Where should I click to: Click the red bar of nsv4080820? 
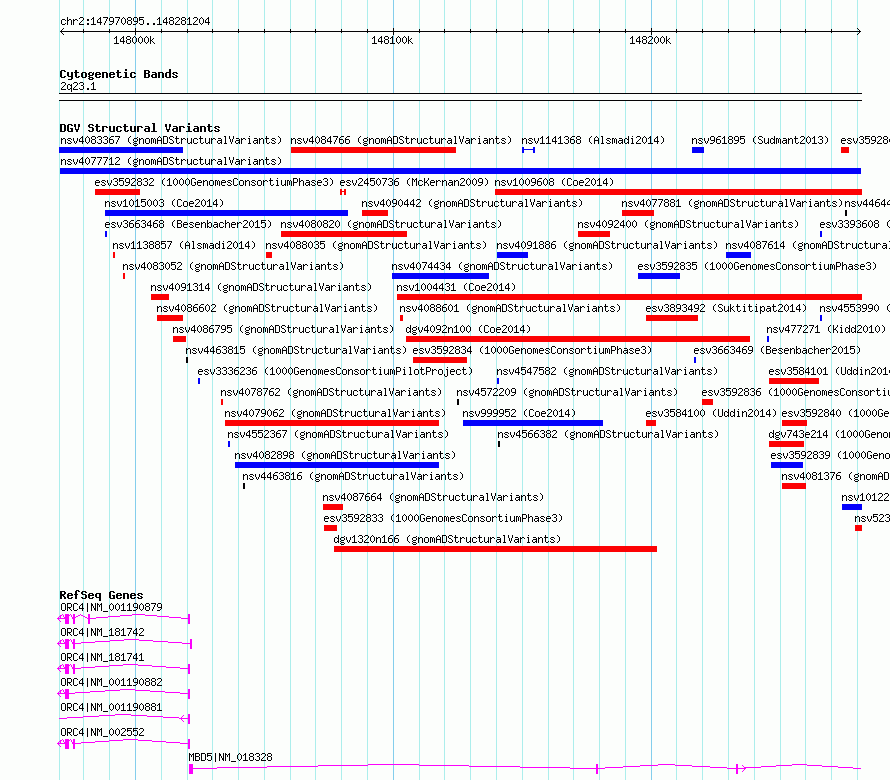[x=344, y=234]
